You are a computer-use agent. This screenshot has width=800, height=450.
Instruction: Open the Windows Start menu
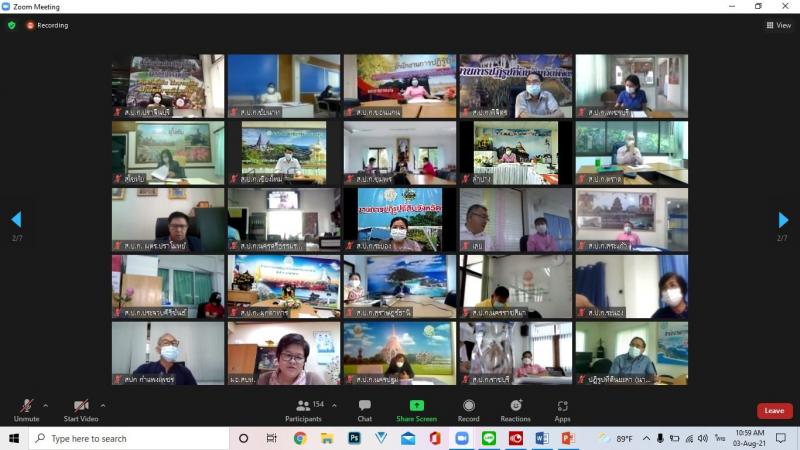click(x=14, y=438)
